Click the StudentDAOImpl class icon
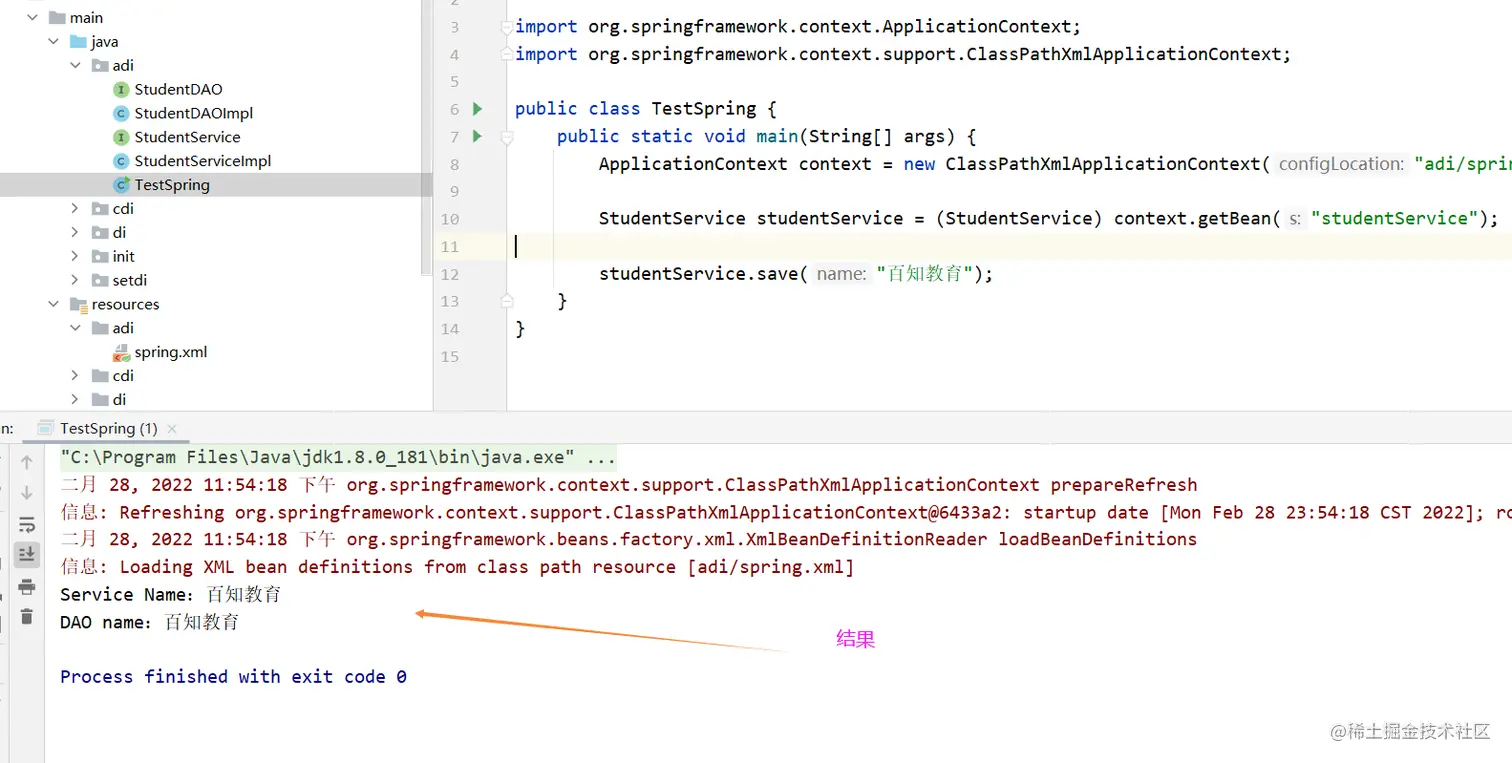This screenshot has width=1512, height=763. [121, 113]
